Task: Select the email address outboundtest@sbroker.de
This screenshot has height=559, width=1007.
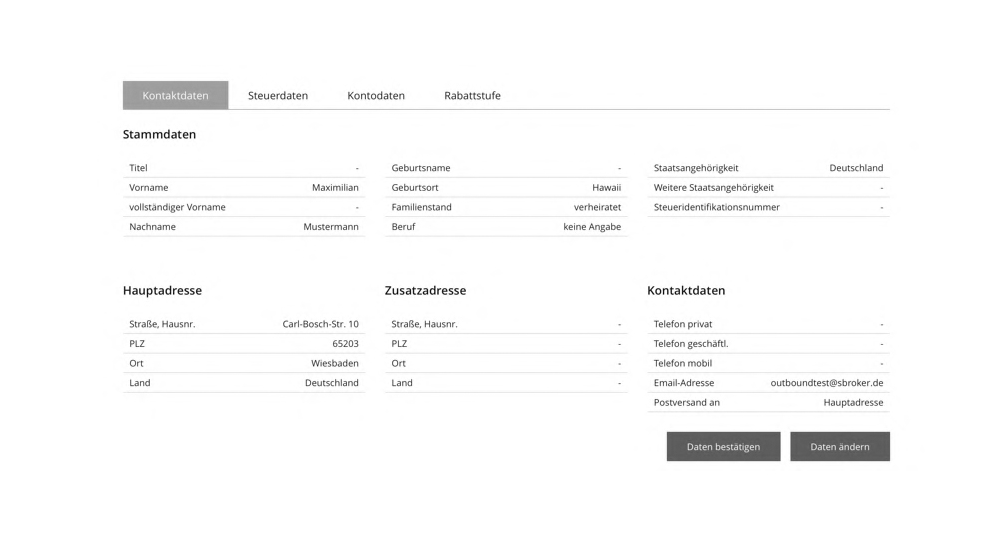Action: [x=827, y=383]
